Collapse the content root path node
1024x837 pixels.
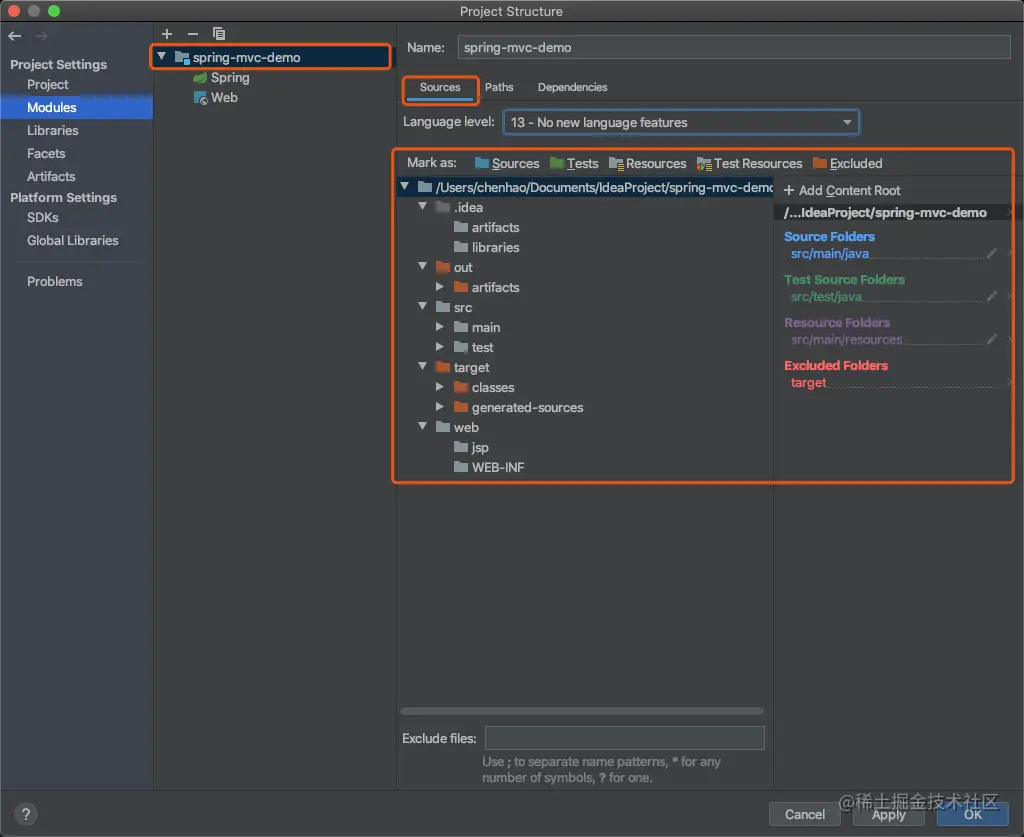point(405,187)
